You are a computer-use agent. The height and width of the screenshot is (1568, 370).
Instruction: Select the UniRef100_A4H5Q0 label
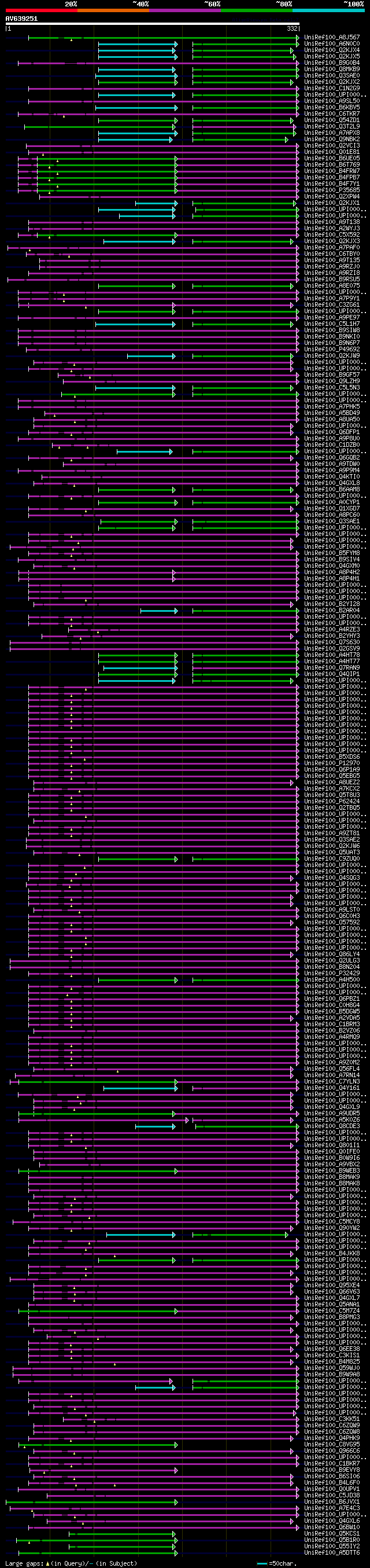click(x=332, y=980)
